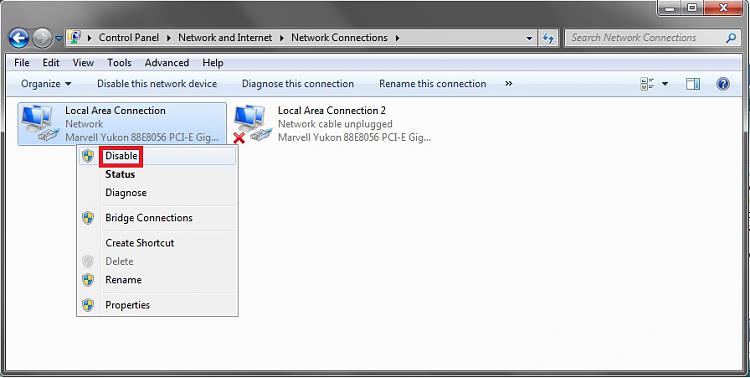Click the Back navigation arrow button
Screen dimensions: 750x378
(x=19, y=38)
